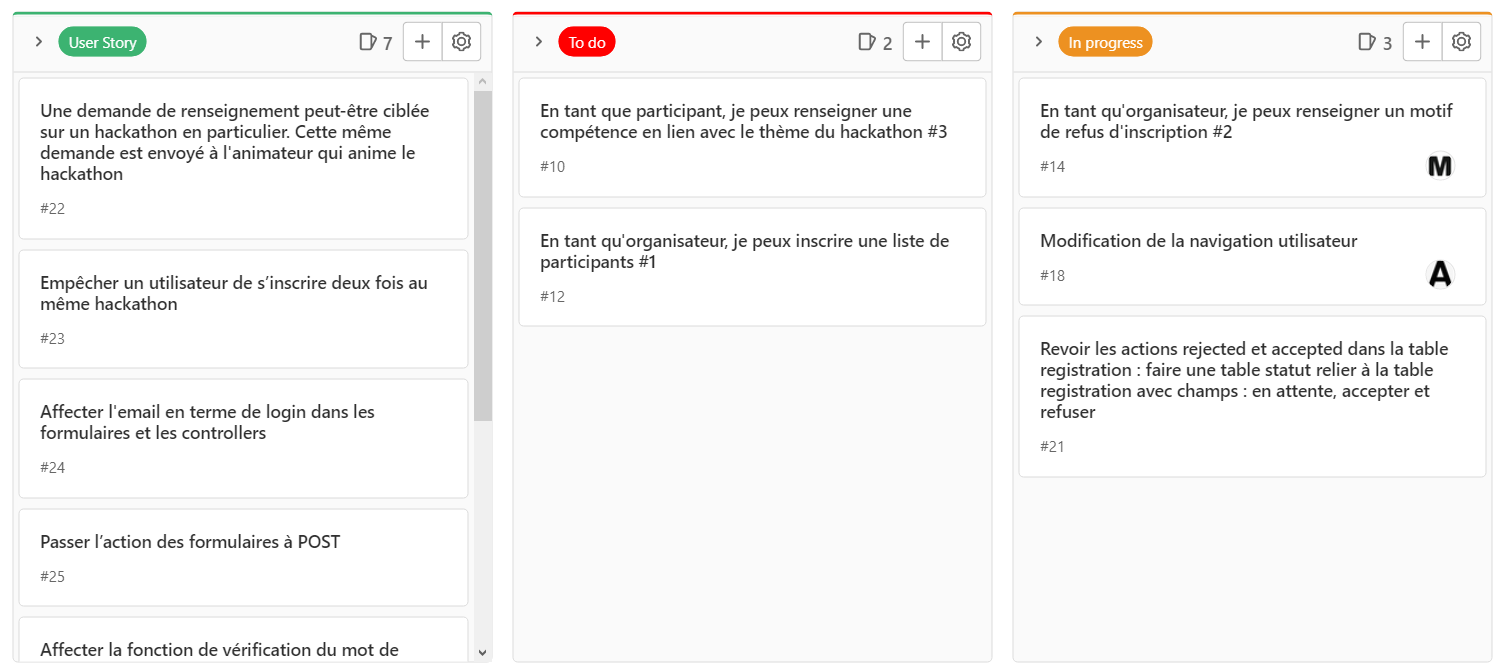This screenshot has width=1506, height=671.
Task: Open In progress list settings gear
Action: tap(1461, 42)
